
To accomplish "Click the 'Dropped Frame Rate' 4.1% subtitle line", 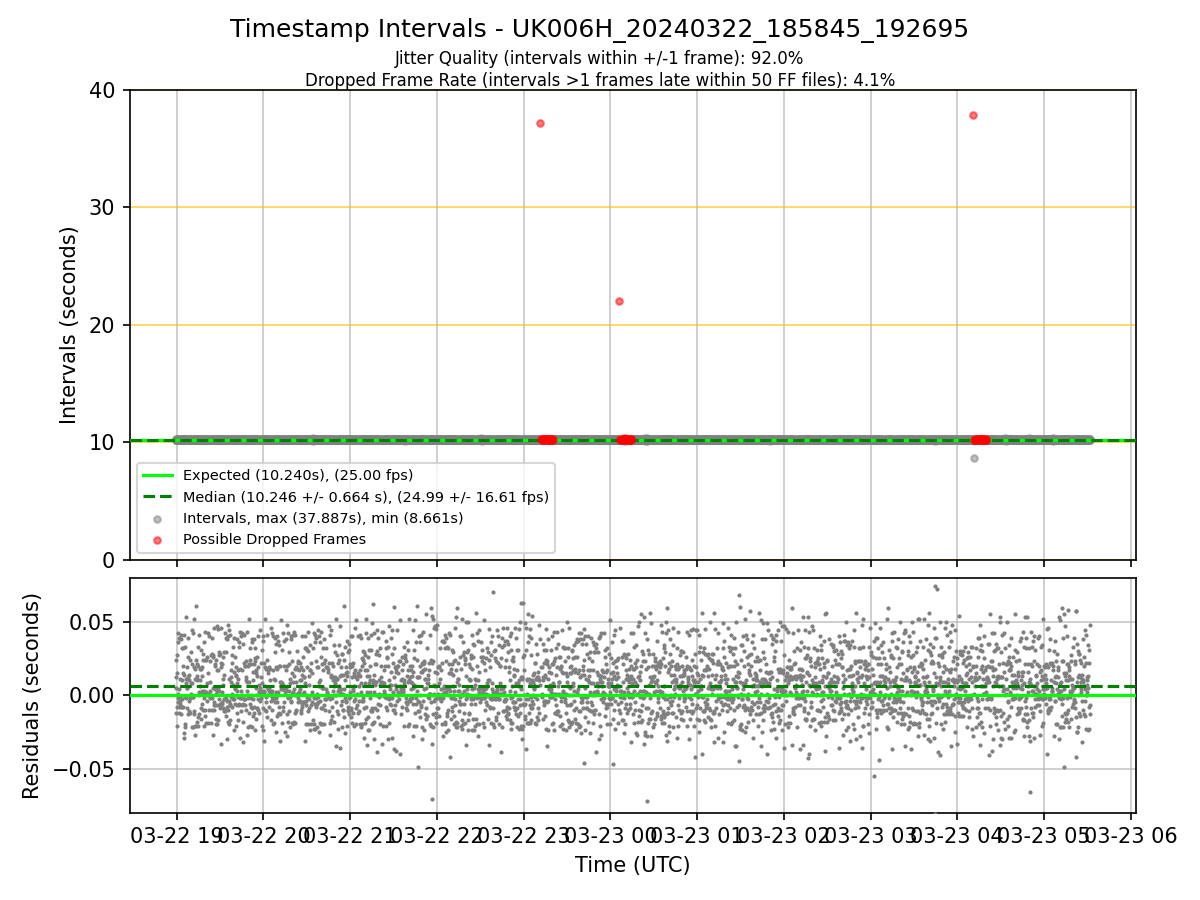I will (599, 80).
